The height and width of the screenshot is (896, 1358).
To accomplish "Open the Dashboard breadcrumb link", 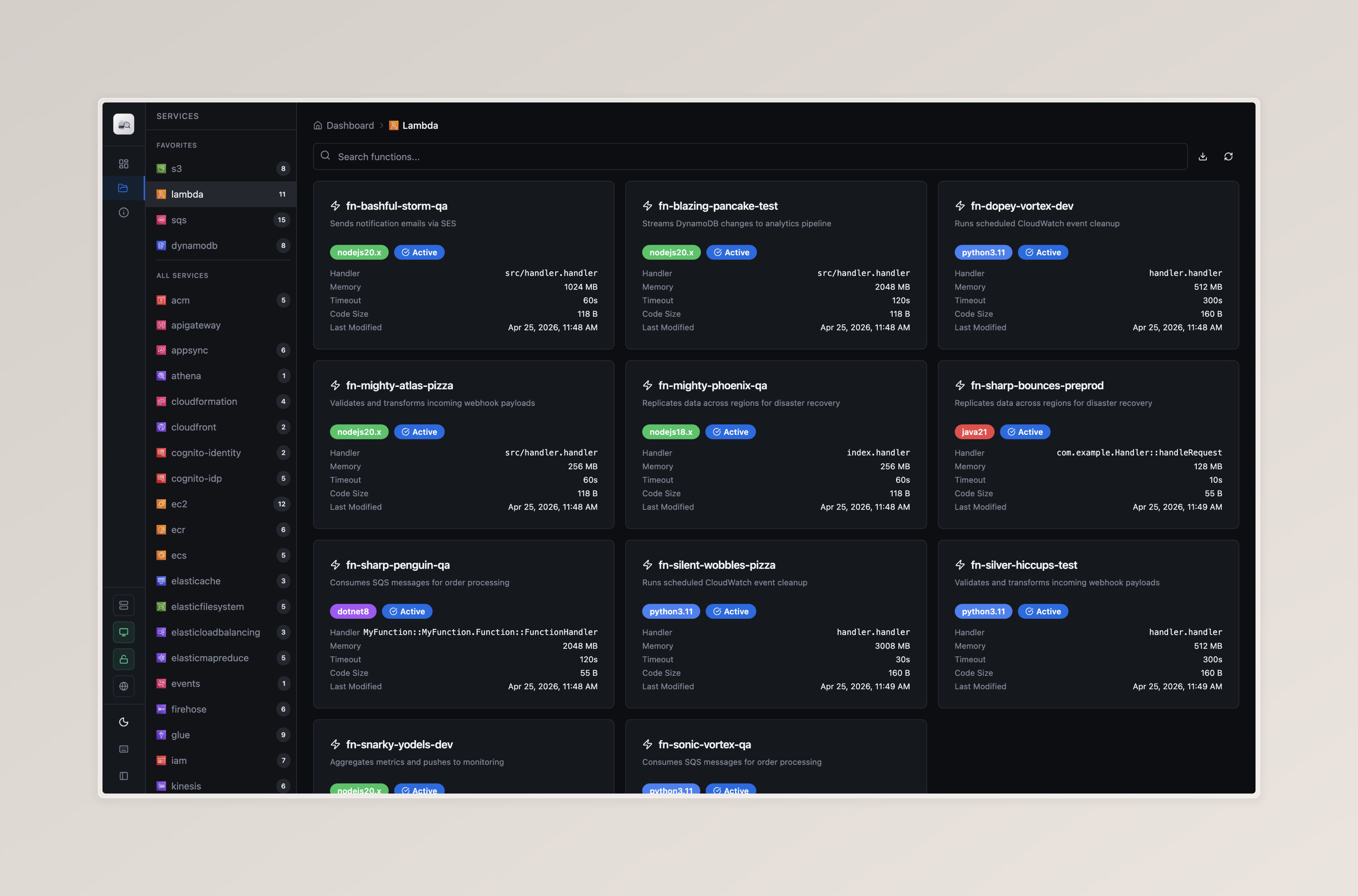I will pos(350,125).
